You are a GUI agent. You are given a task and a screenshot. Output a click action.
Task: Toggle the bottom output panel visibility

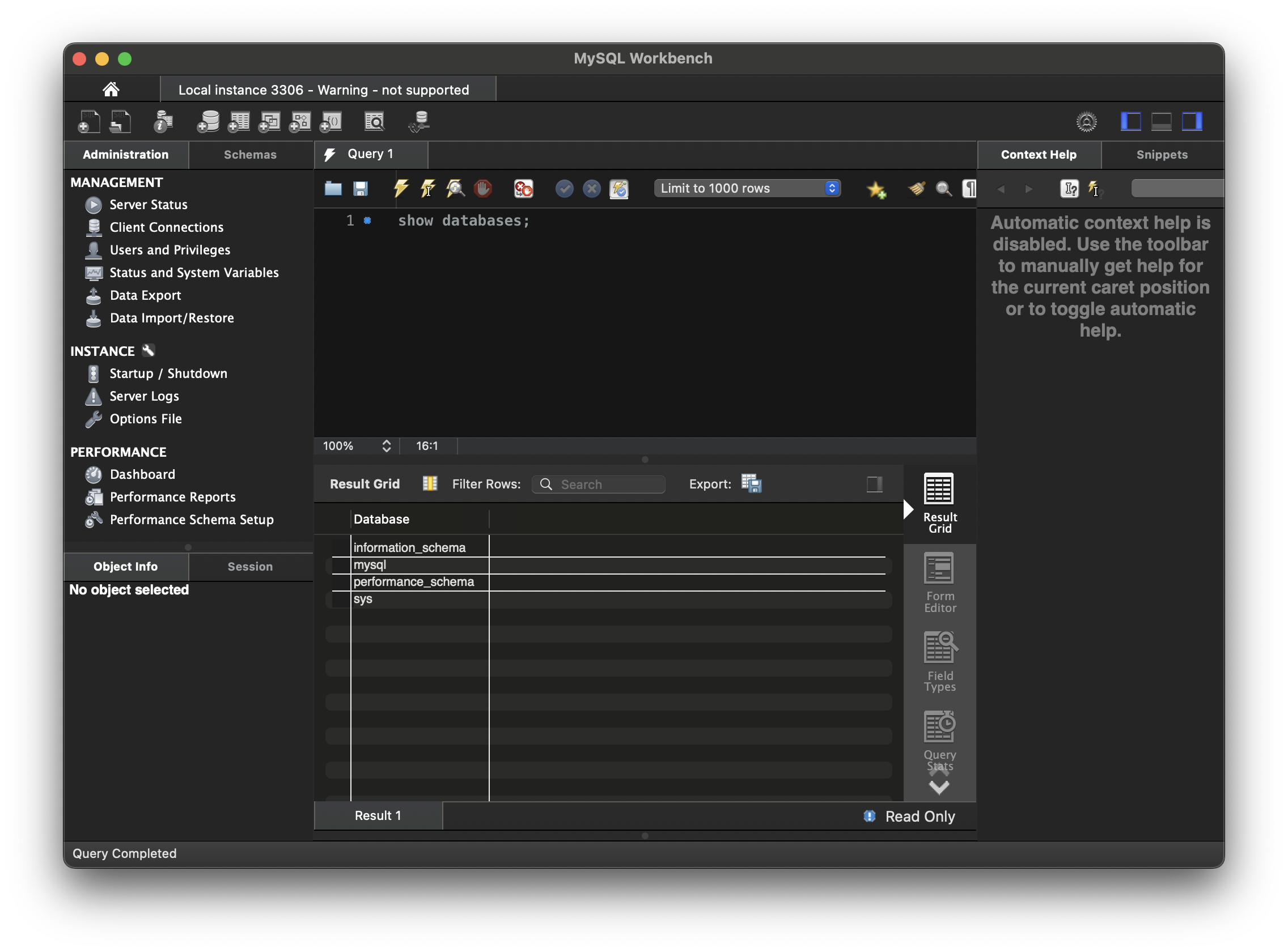1160,122
